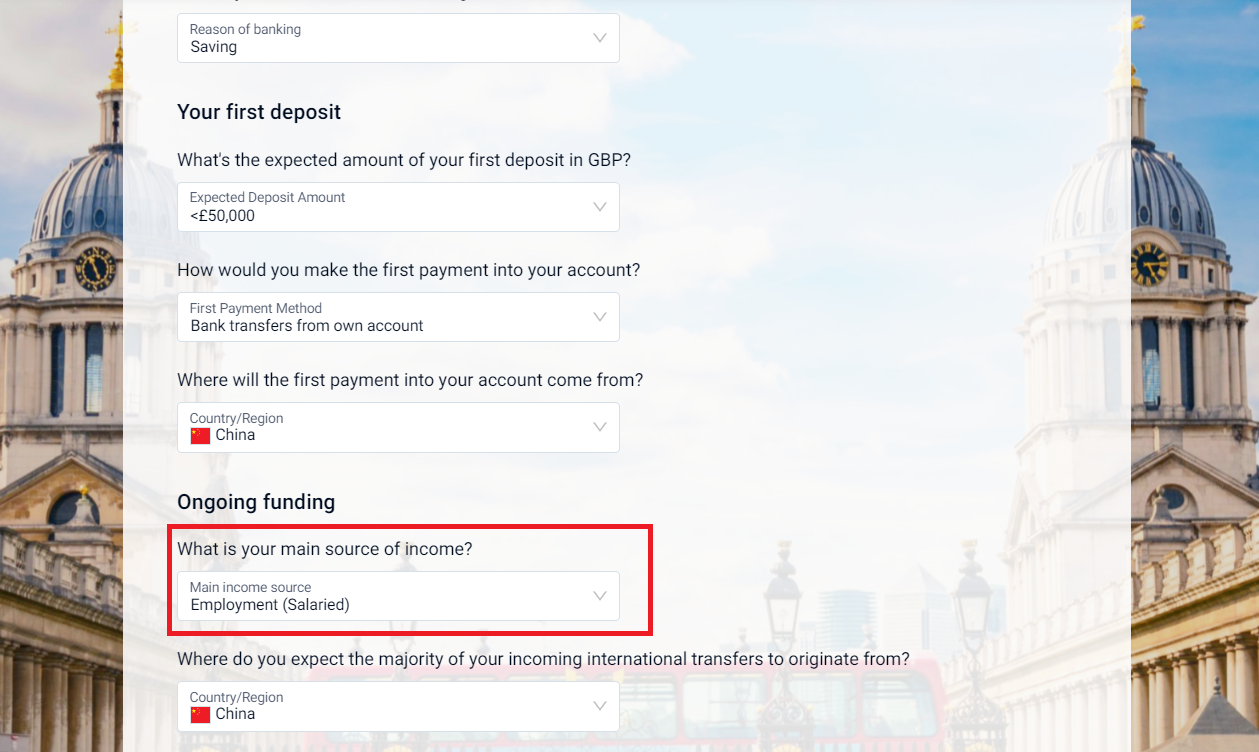Image resolution: width=1259 pixels, height=752 pixels.
Task: Click the incoming international transfers origin question text
Action: click(543, 659)
